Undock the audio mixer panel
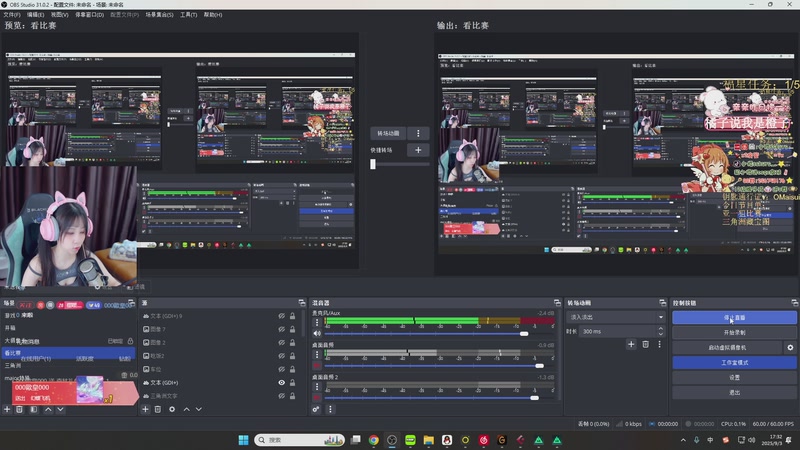The image size is (800, 450). click(x=557, y=303)
